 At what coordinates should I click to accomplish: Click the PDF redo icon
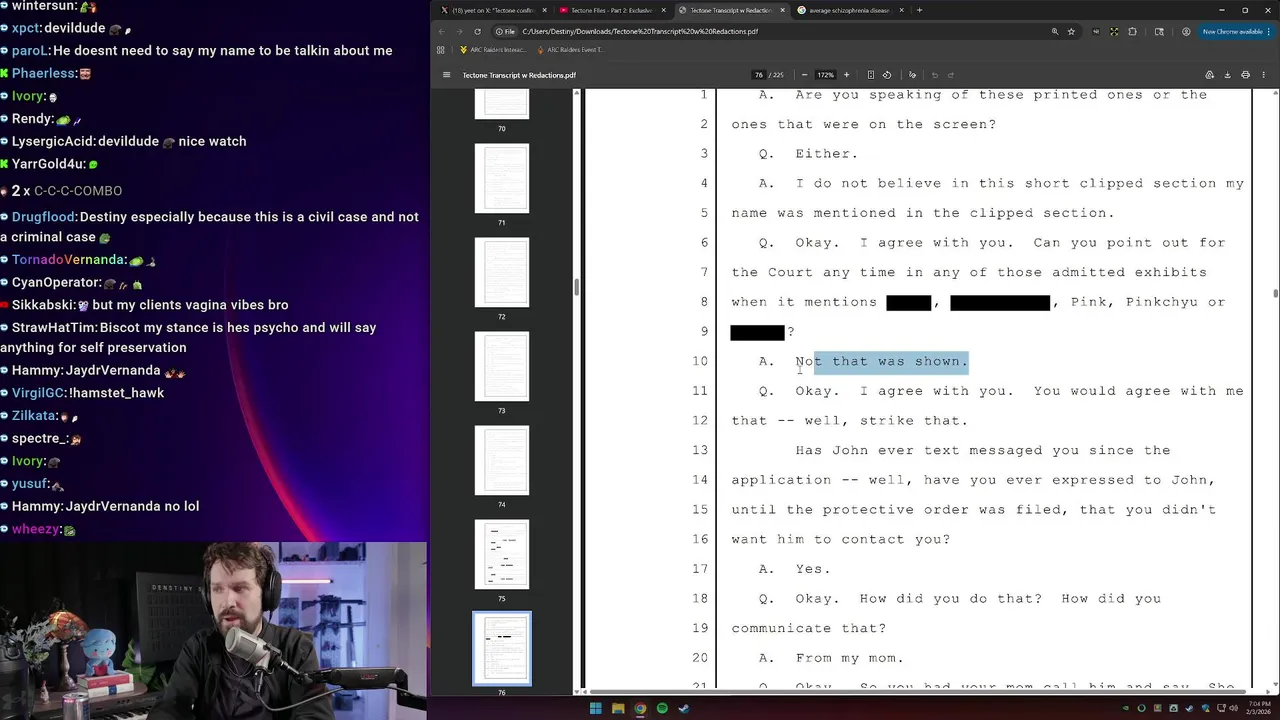951,75
